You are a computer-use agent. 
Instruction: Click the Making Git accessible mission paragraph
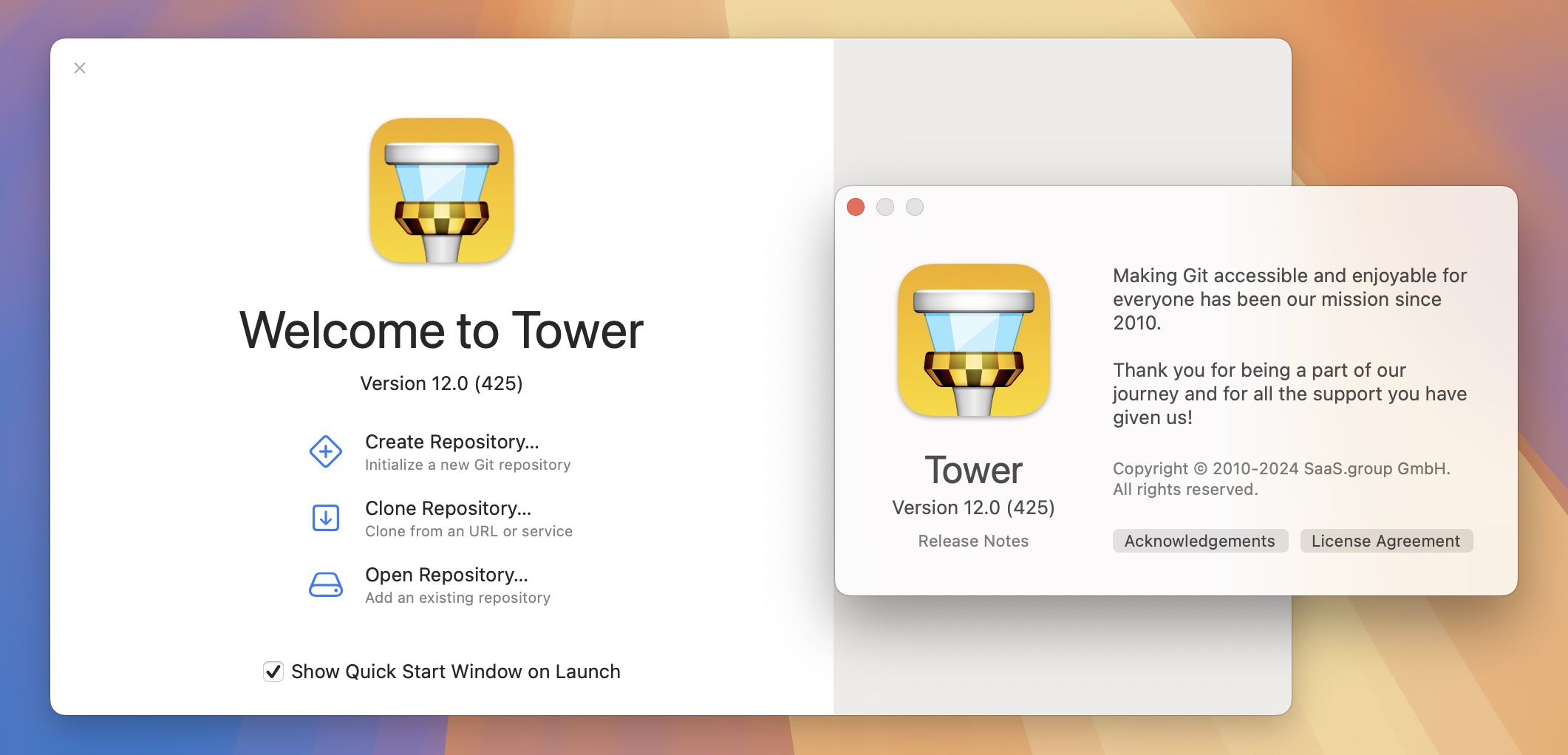1289,299
